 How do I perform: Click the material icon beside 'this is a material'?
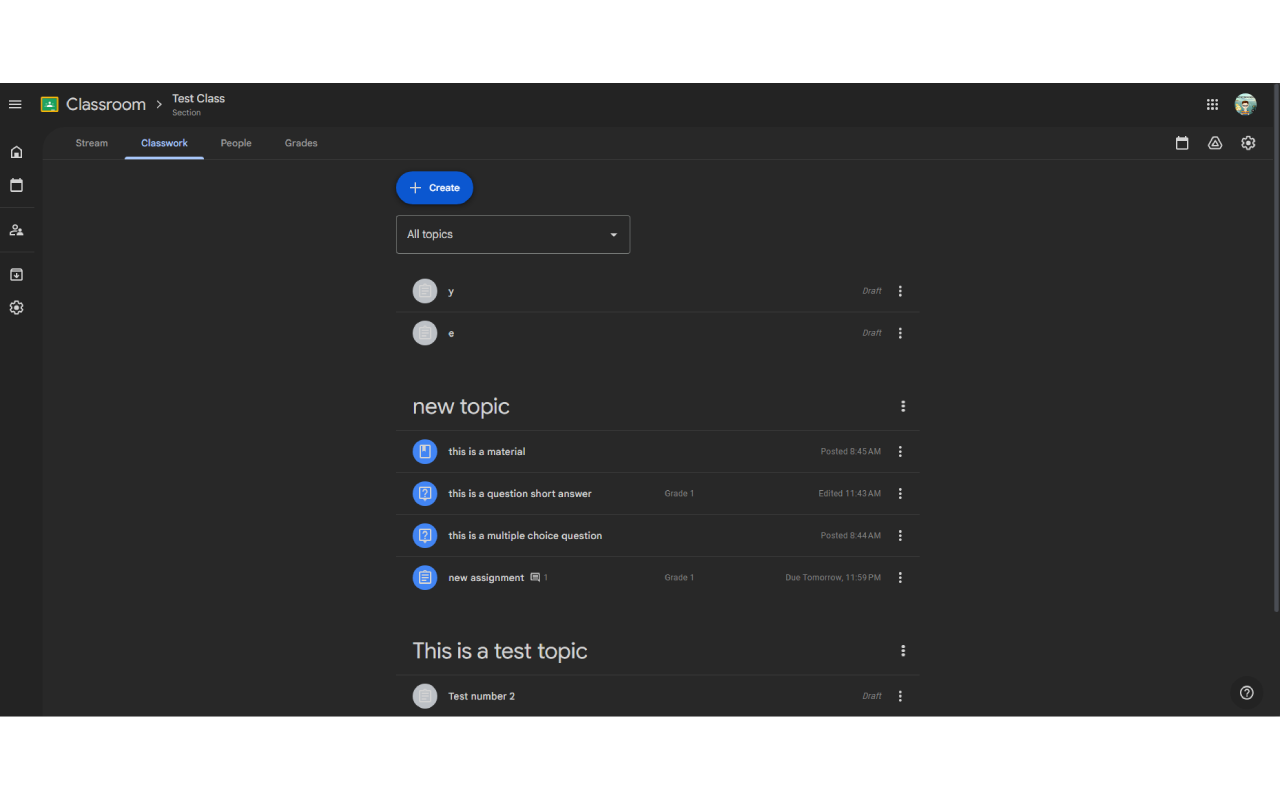[x=425, y=452]
